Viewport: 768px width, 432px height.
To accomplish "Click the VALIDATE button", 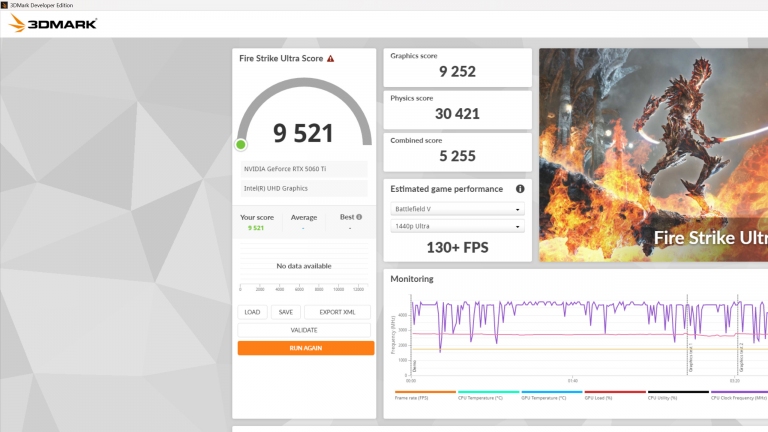I will pos(304,330).
